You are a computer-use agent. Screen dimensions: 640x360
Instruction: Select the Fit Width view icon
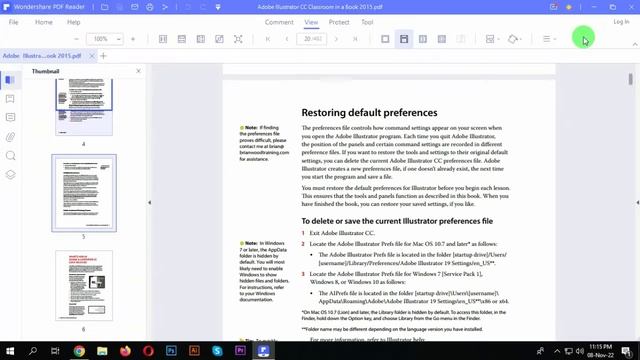pyautogui.click(x=182, y=39)
